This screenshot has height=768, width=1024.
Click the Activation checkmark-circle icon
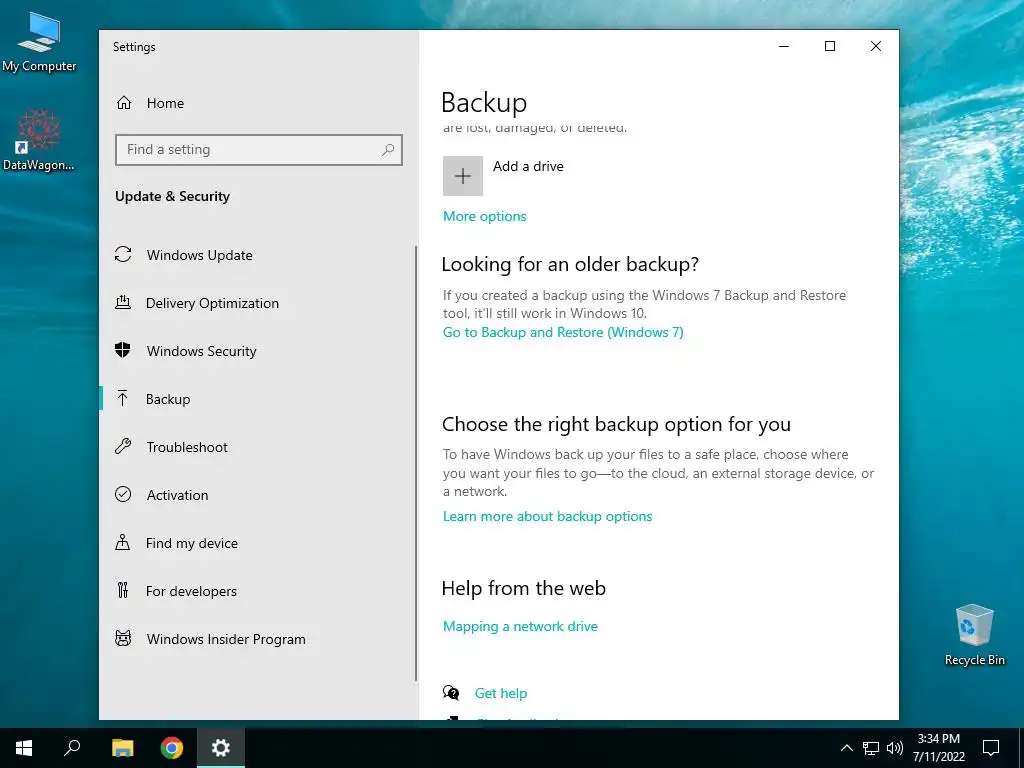[123, 494]
